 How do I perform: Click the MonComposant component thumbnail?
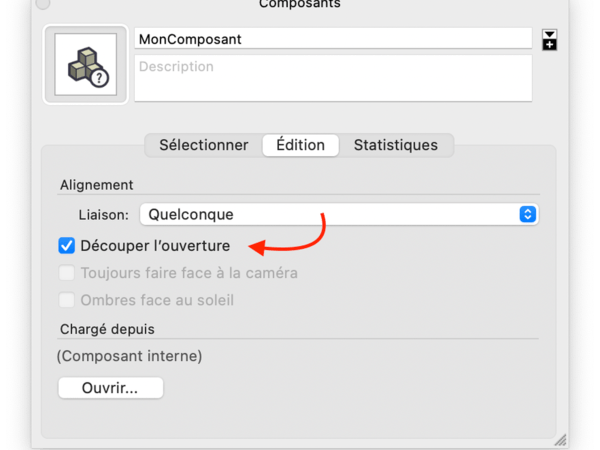pyautogui.click(x=85, y=65)
